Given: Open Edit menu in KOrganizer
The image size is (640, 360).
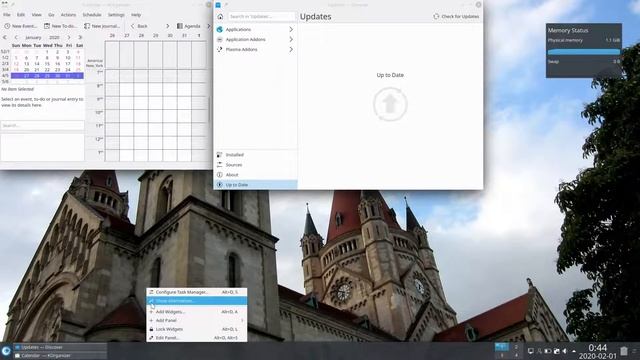Looking at the screenshot, I should click(21, 15).
